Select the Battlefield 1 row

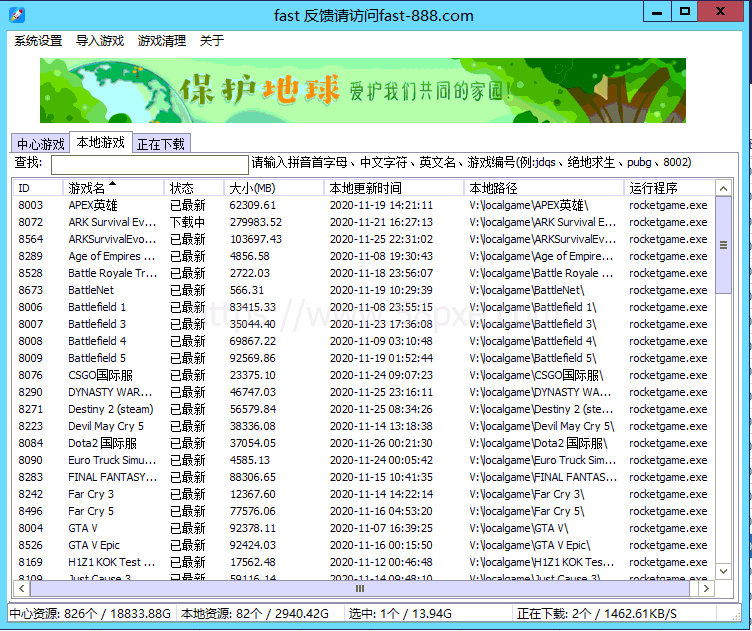[364, 307]
